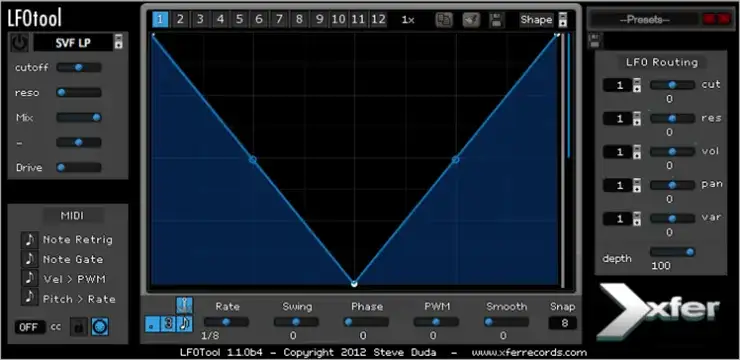Switch to graph tab 6

click(259, 20)
